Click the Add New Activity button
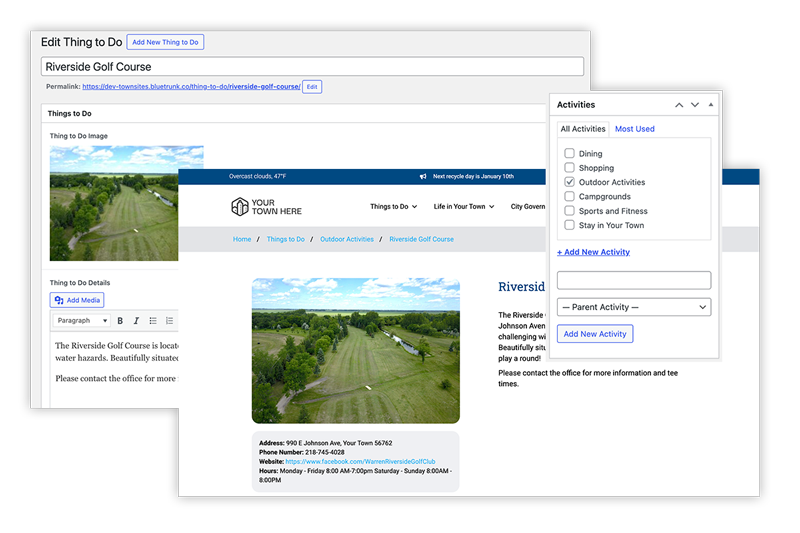This screenshot has height=533, width=800. point(595,334)
